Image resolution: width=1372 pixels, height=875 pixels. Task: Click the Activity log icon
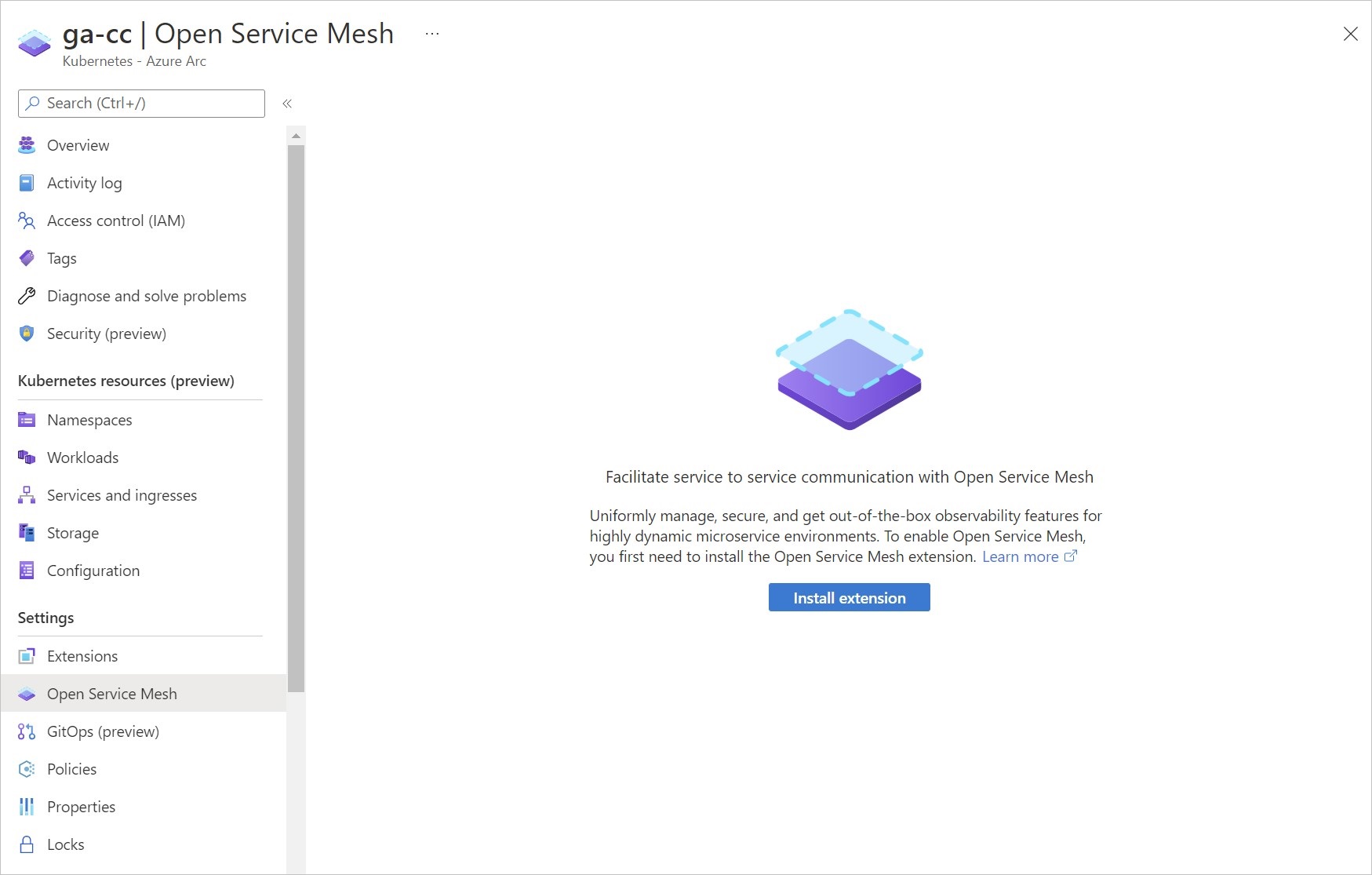click(27, 183)
